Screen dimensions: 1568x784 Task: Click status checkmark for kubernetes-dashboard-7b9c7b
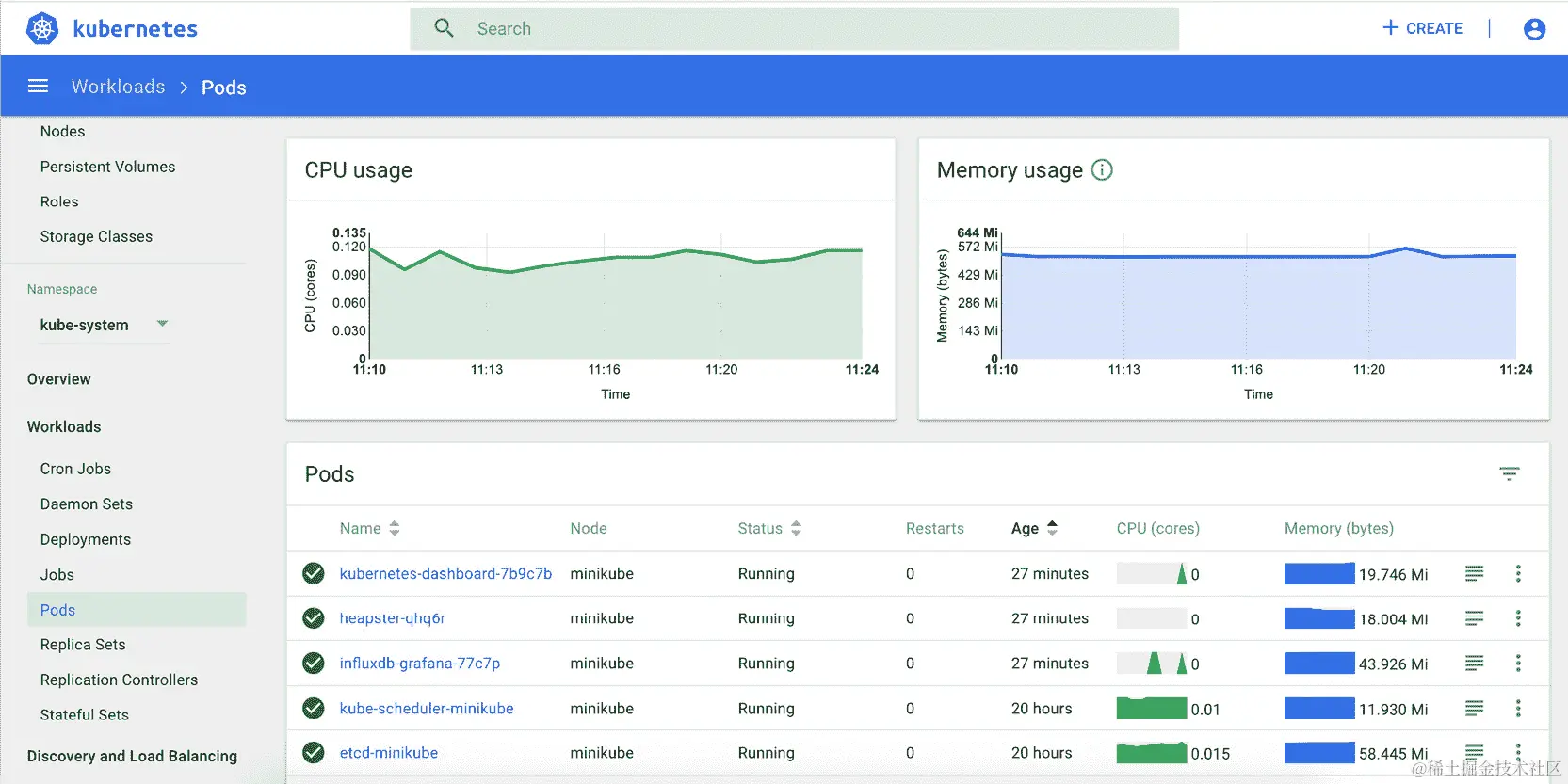(314, 573)
